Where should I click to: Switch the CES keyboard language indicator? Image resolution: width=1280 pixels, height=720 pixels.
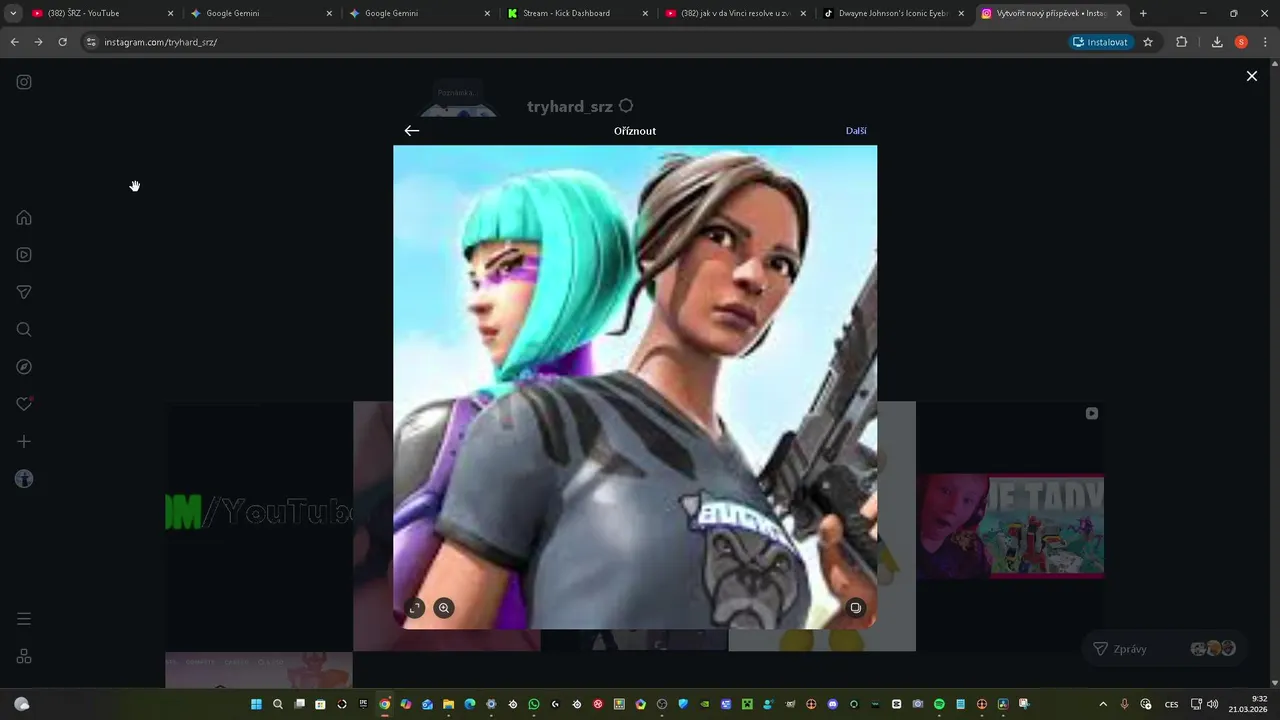(x=1171, y=704)
